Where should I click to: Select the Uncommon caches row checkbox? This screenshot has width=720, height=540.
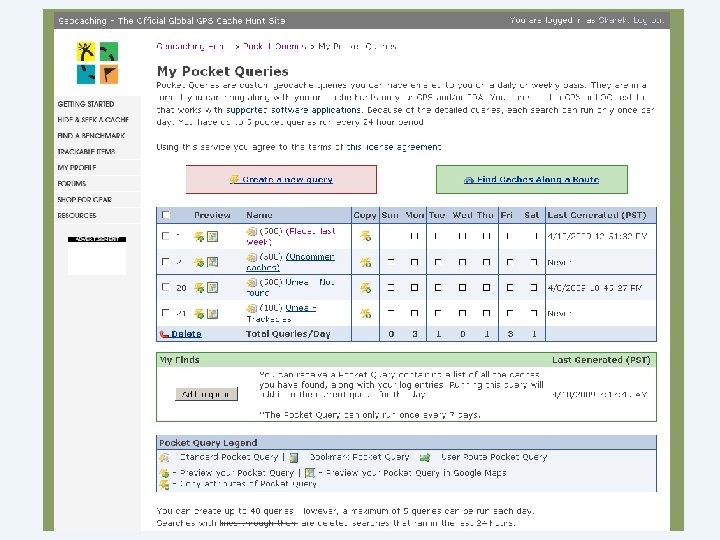pos(166,262)
